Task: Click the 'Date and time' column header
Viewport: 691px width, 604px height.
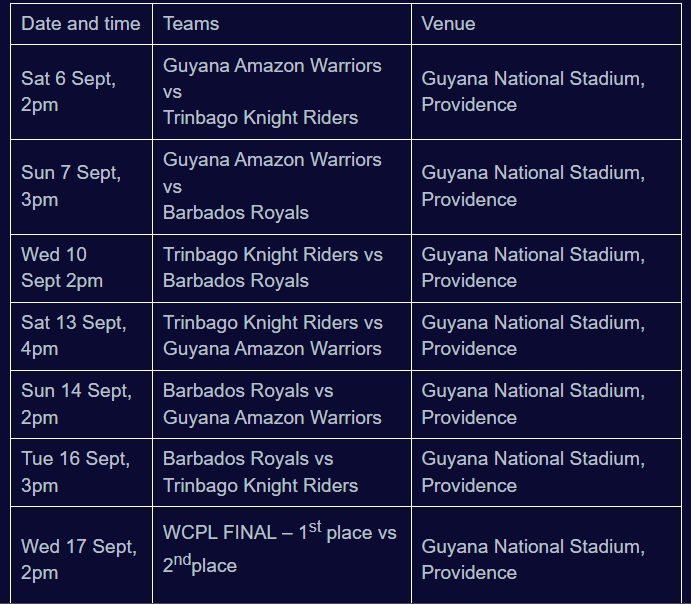Action: pos(81,24)
